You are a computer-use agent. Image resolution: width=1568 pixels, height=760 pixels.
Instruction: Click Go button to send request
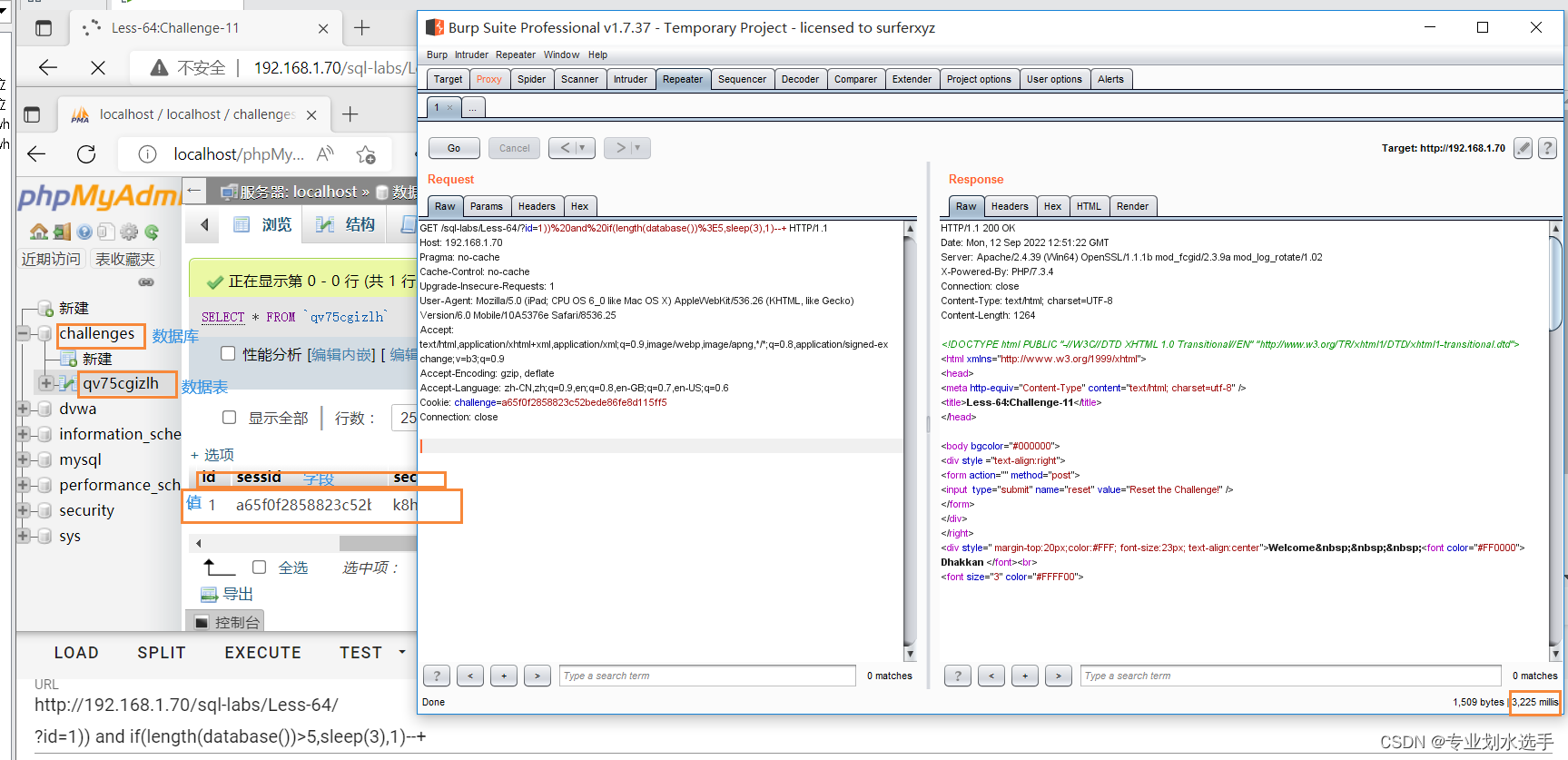tap(454, 148)
